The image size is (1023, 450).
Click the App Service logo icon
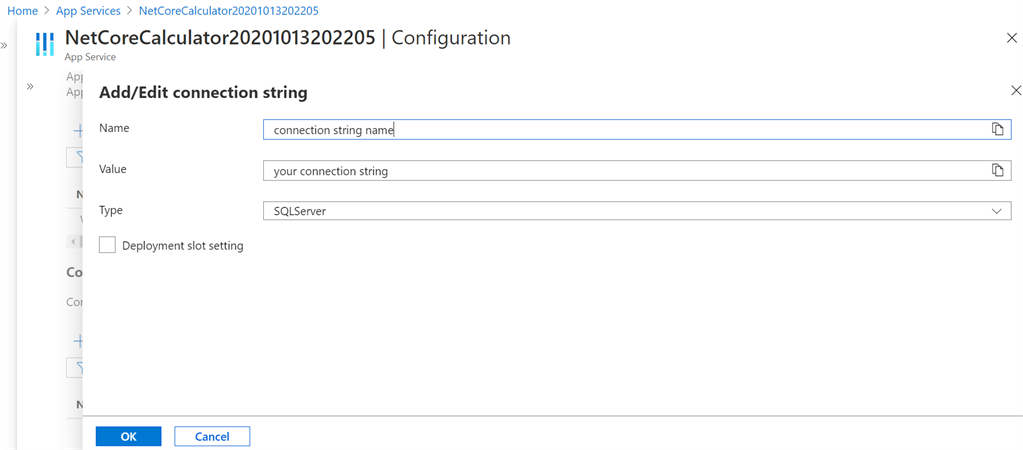(44, 42)
